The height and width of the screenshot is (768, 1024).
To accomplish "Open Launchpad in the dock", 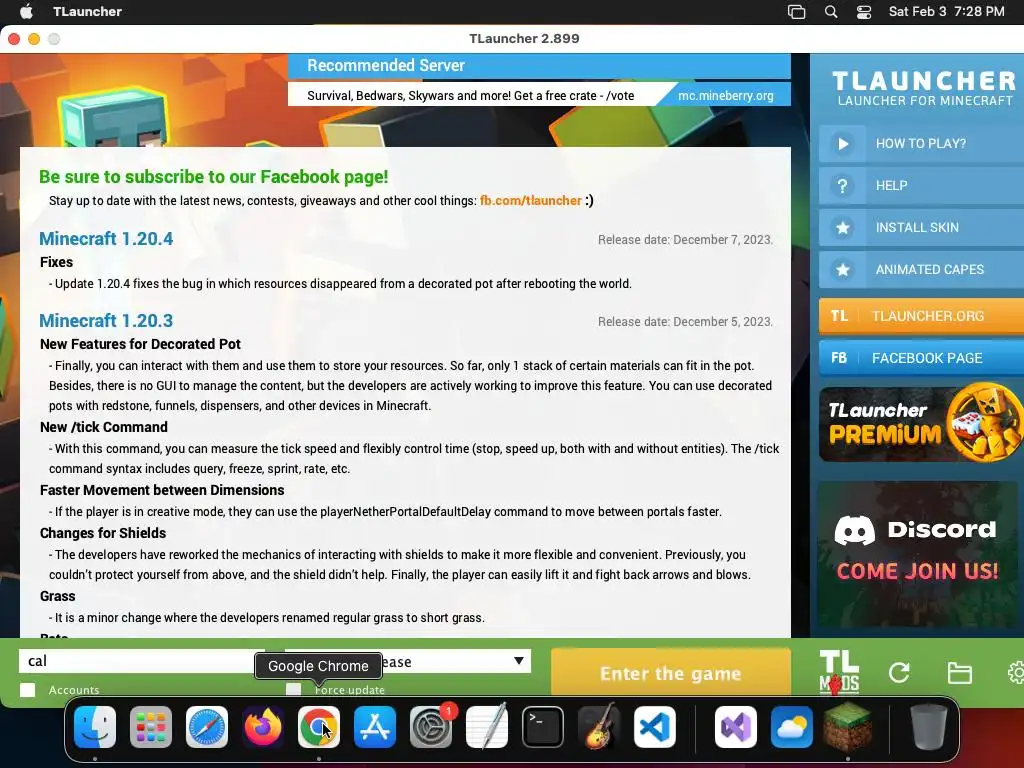I will point(151,727).
